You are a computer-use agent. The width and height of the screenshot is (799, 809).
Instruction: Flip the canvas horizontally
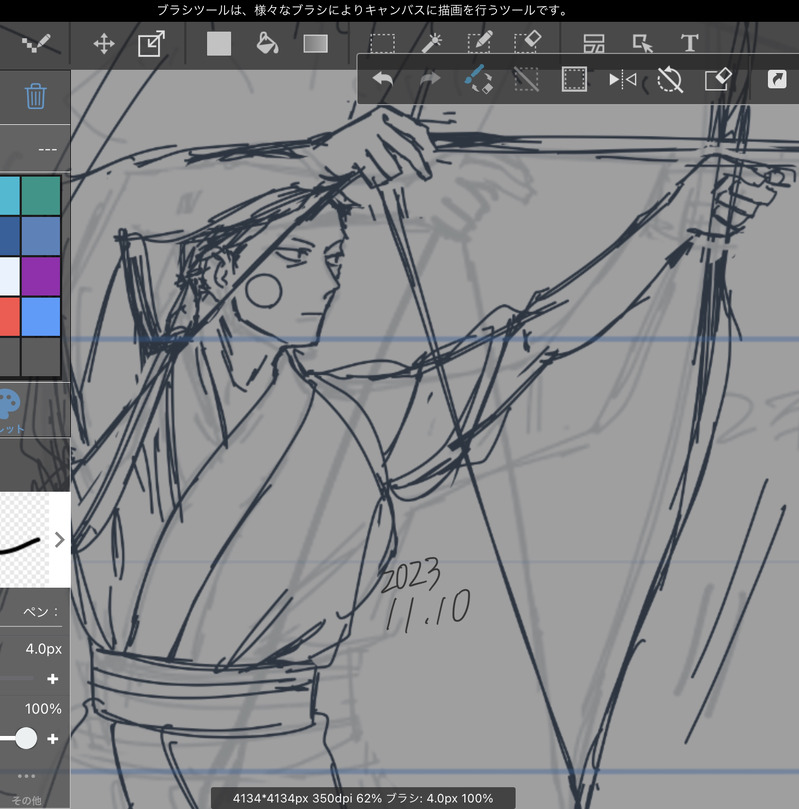623,79
